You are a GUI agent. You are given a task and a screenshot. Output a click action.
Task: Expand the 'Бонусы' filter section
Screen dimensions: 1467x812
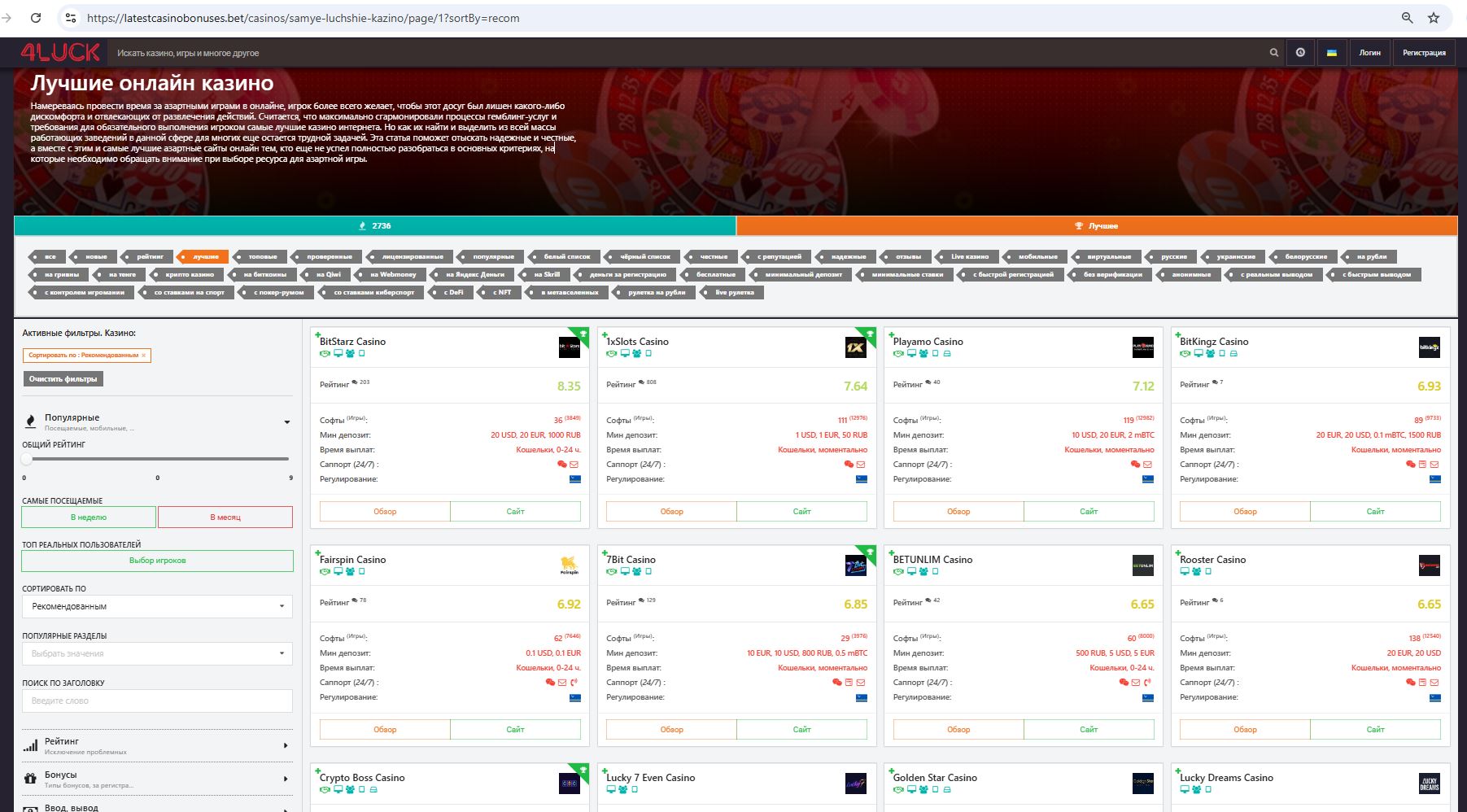(157, 779)
